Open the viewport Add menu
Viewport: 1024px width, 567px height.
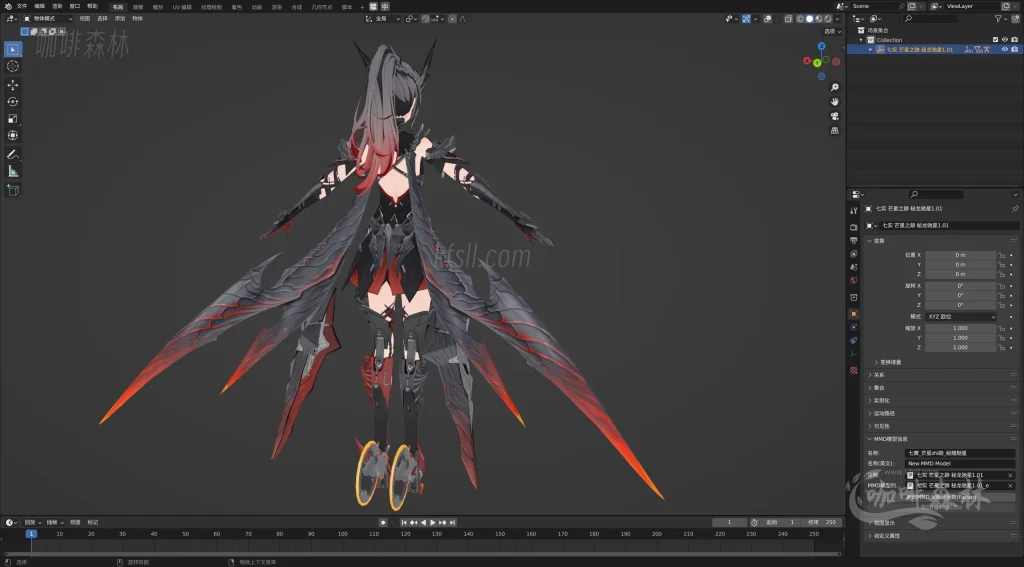coord(120,19)
